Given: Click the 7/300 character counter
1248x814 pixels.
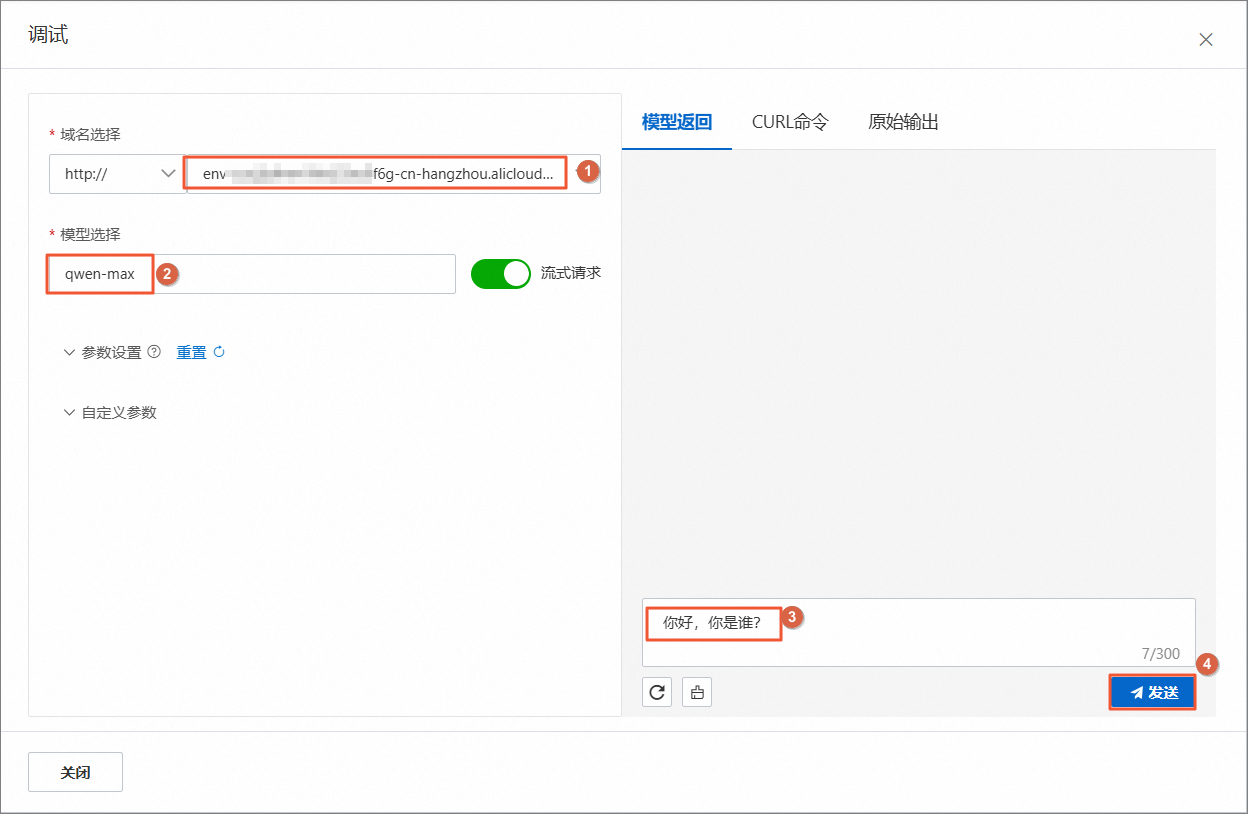Looking at the screenshot, I should point(1160,654).
